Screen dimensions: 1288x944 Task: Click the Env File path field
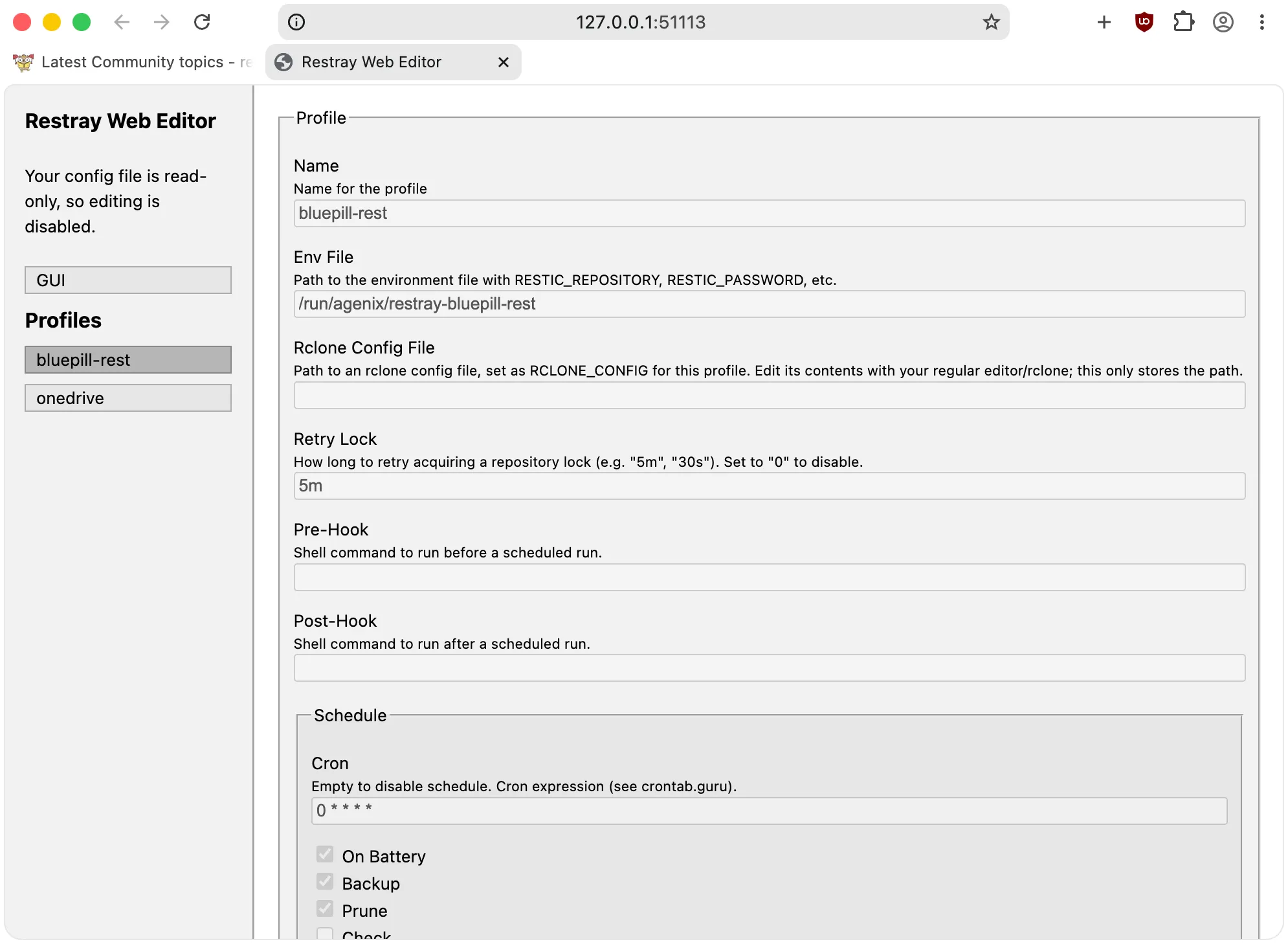click(x=770, y=304)
